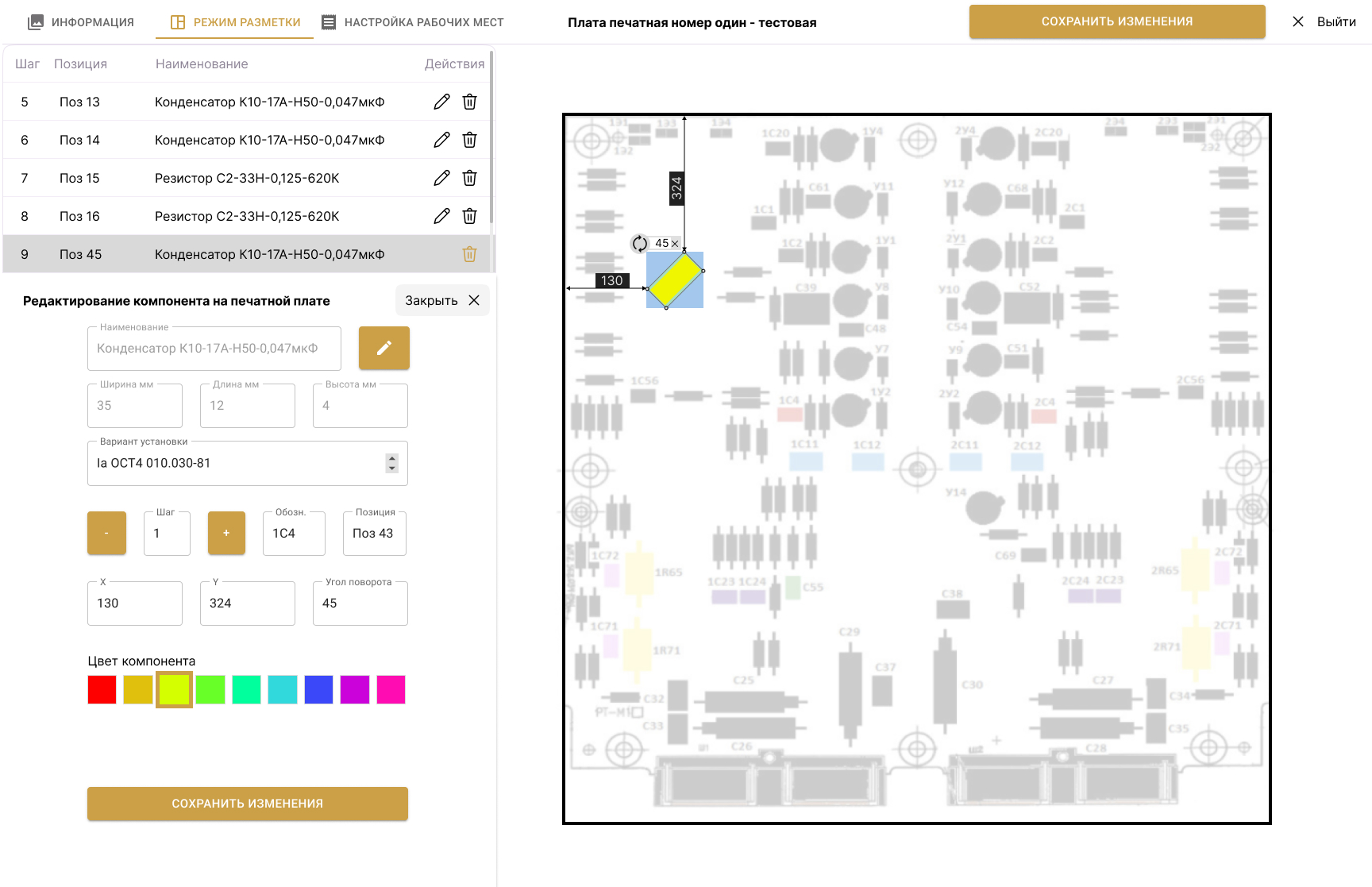
Task: Open Настройка рабочих мест tab
Action: click(413, 22)
